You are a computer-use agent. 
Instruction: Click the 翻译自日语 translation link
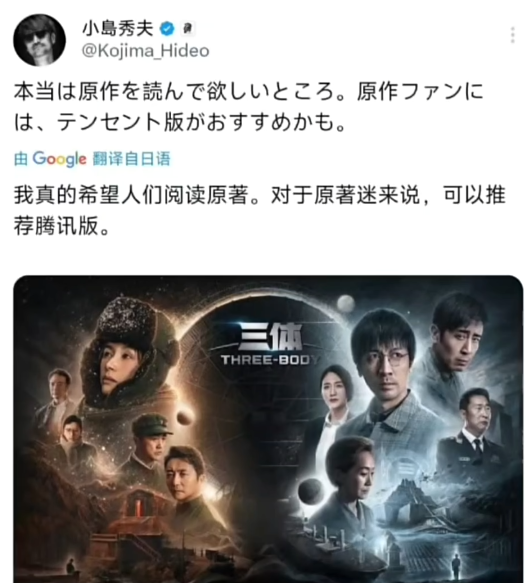132,159
